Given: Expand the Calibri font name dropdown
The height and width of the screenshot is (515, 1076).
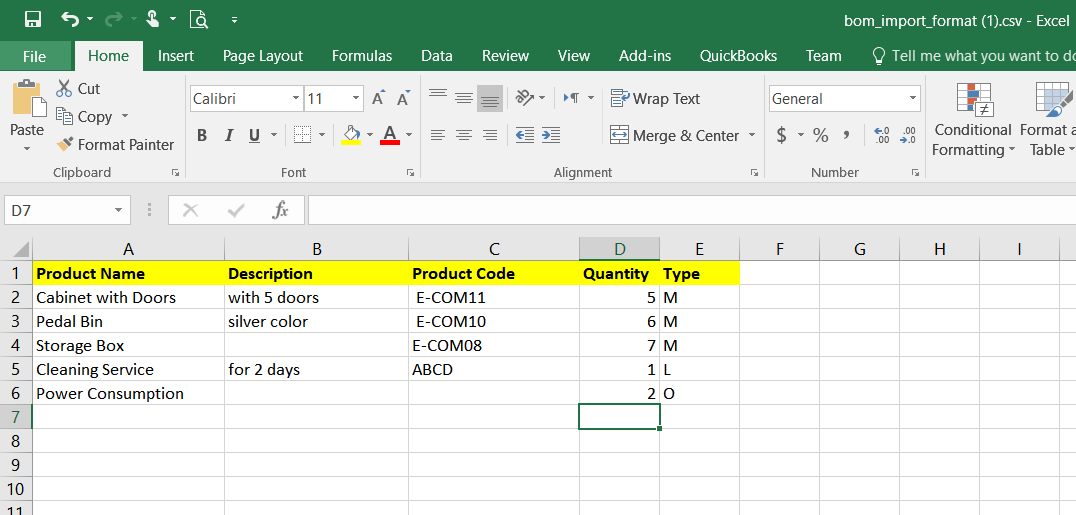Looking at the screenshot, I should tap(296, 99).
